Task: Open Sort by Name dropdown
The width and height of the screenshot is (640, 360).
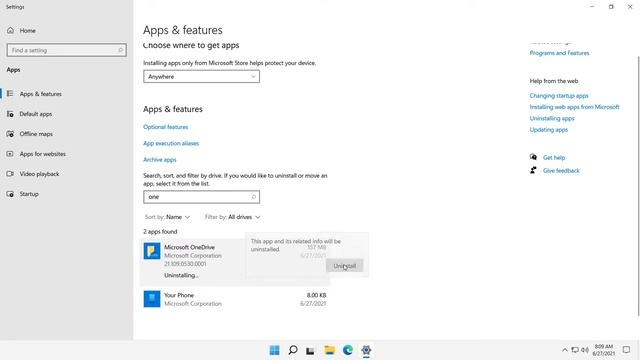Action: [167, 217]
